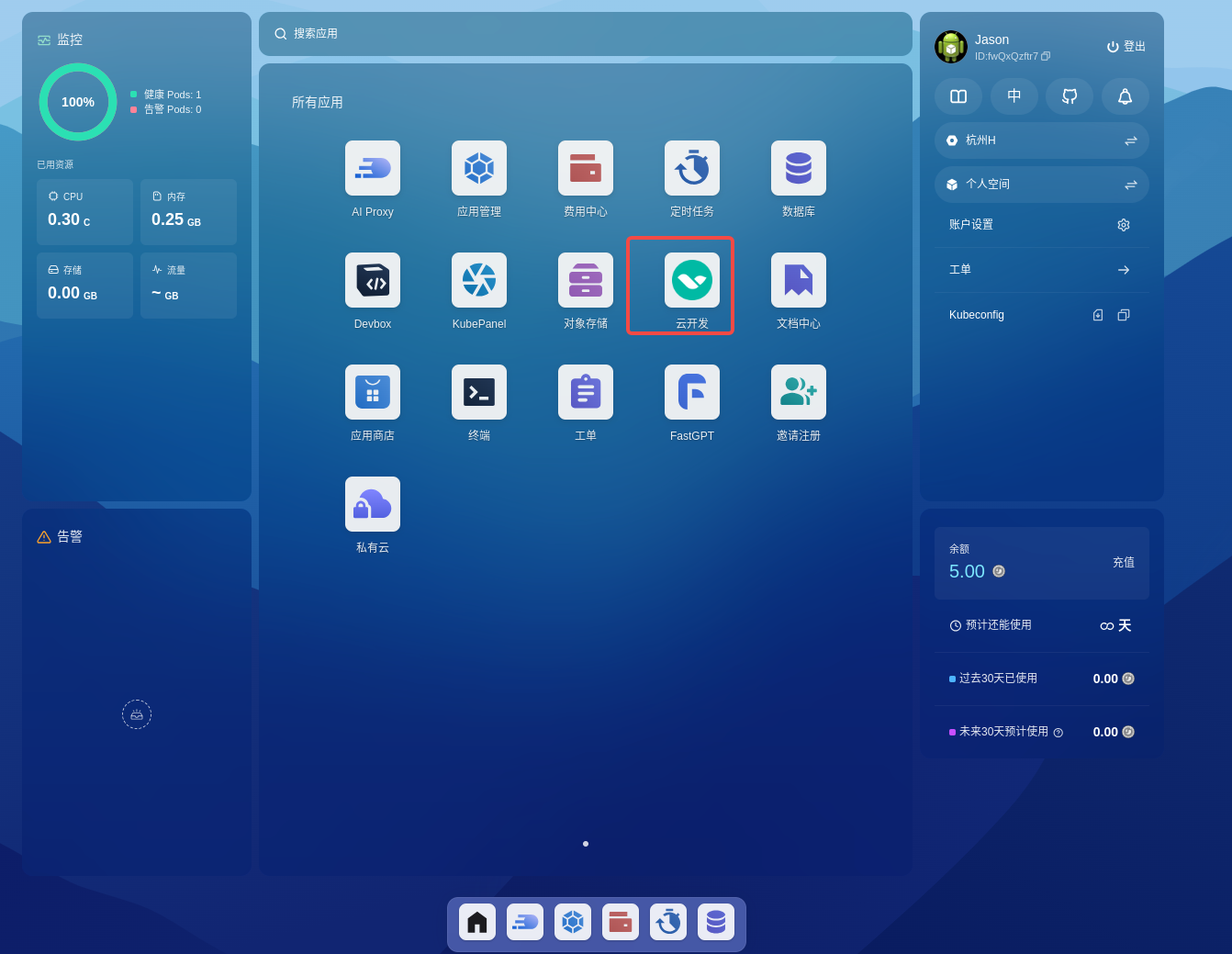Viewport: 1232px width, 954px height.
Task: Open the 私有云 app
Action: point(373,504)
